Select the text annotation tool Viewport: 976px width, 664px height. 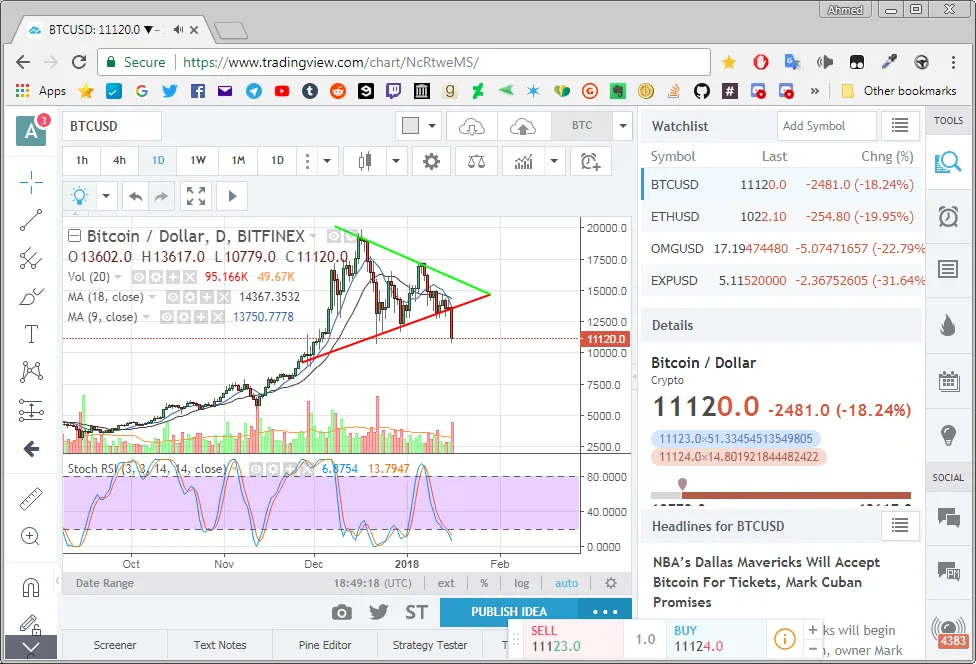pyautogui.click(x=30, y=334)
